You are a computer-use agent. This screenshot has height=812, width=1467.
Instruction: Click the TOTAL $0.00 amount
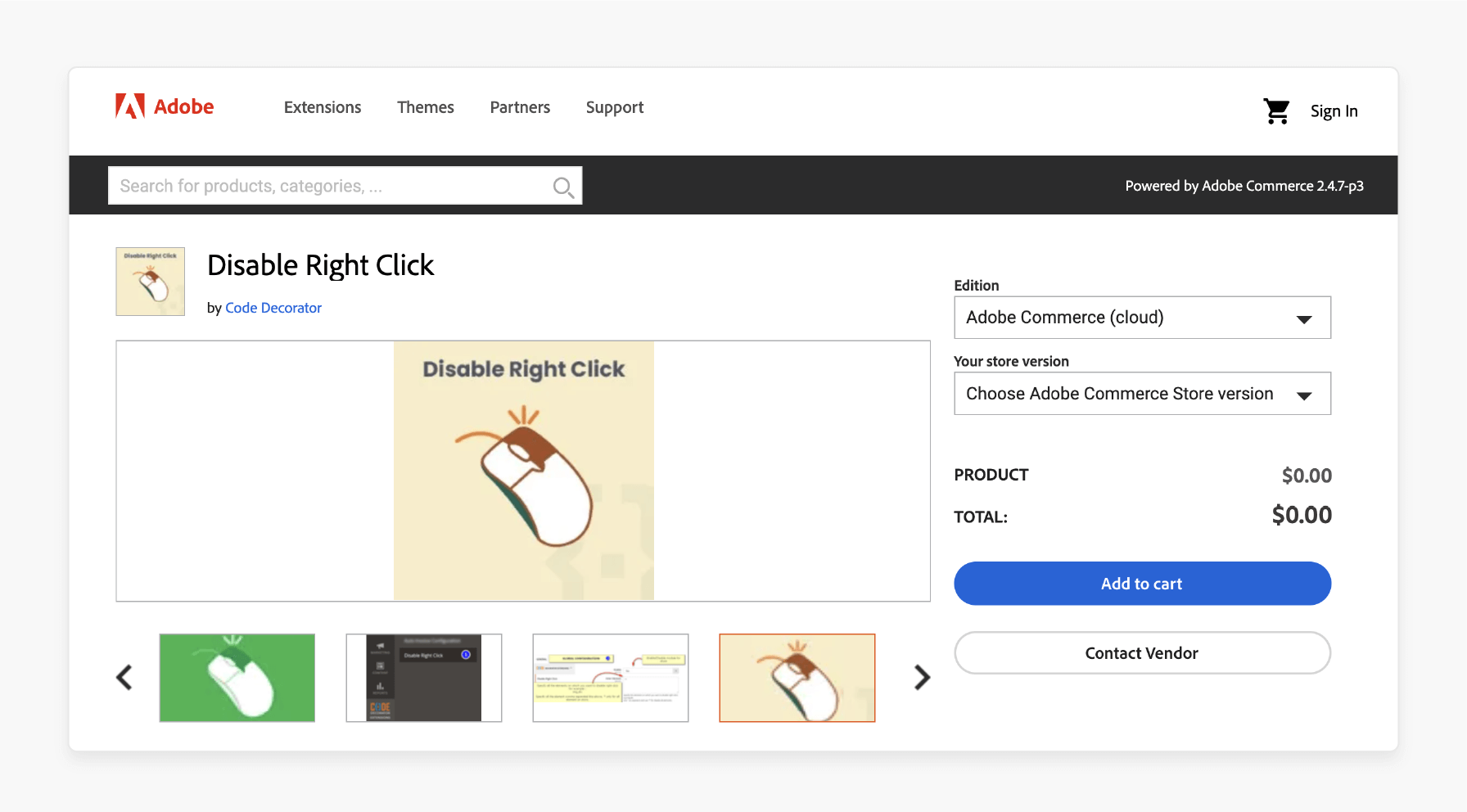click(1302, 515)
